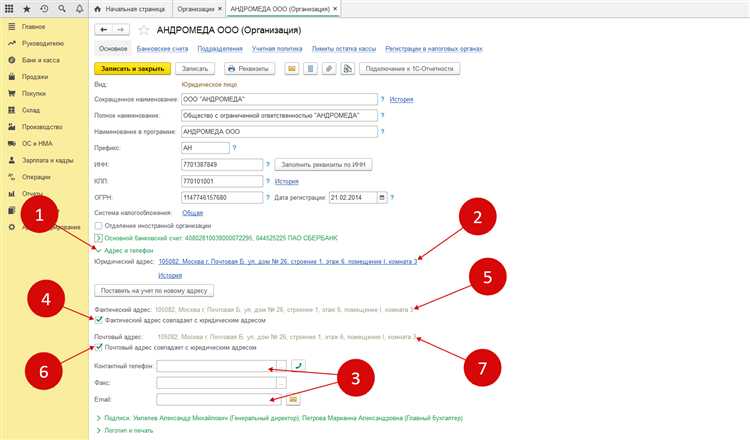
Task: Click into the Email input field
Action: [x=219, y=399]
